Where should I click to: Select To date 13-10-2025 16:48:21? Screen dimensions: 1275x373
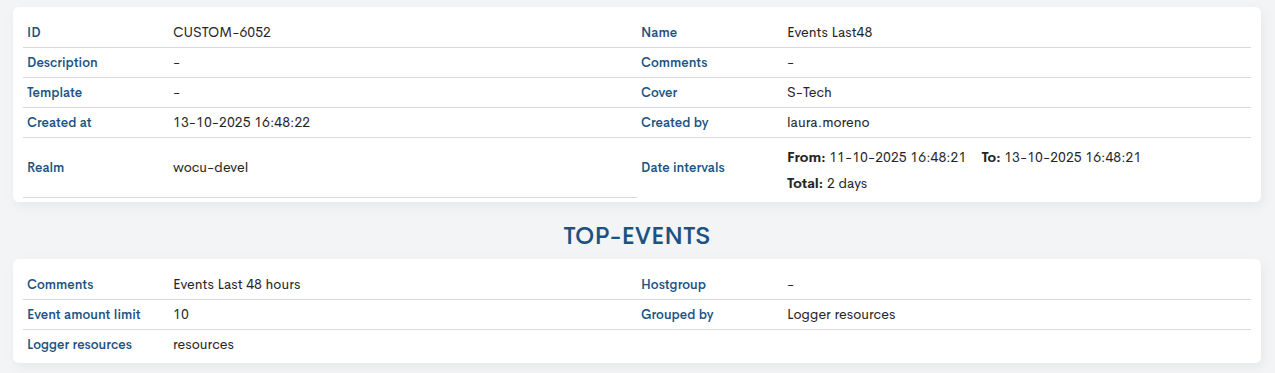1072,157
